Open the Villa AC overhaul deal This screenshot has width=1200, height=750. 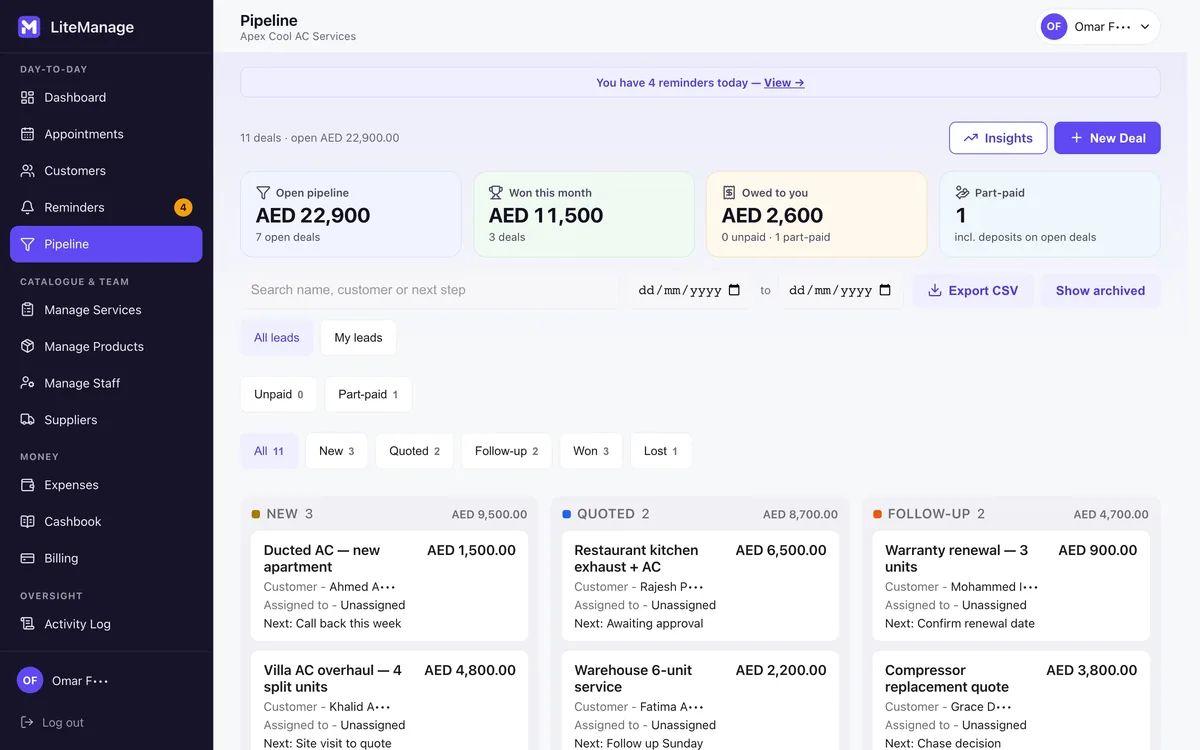[x=389, y=701]
